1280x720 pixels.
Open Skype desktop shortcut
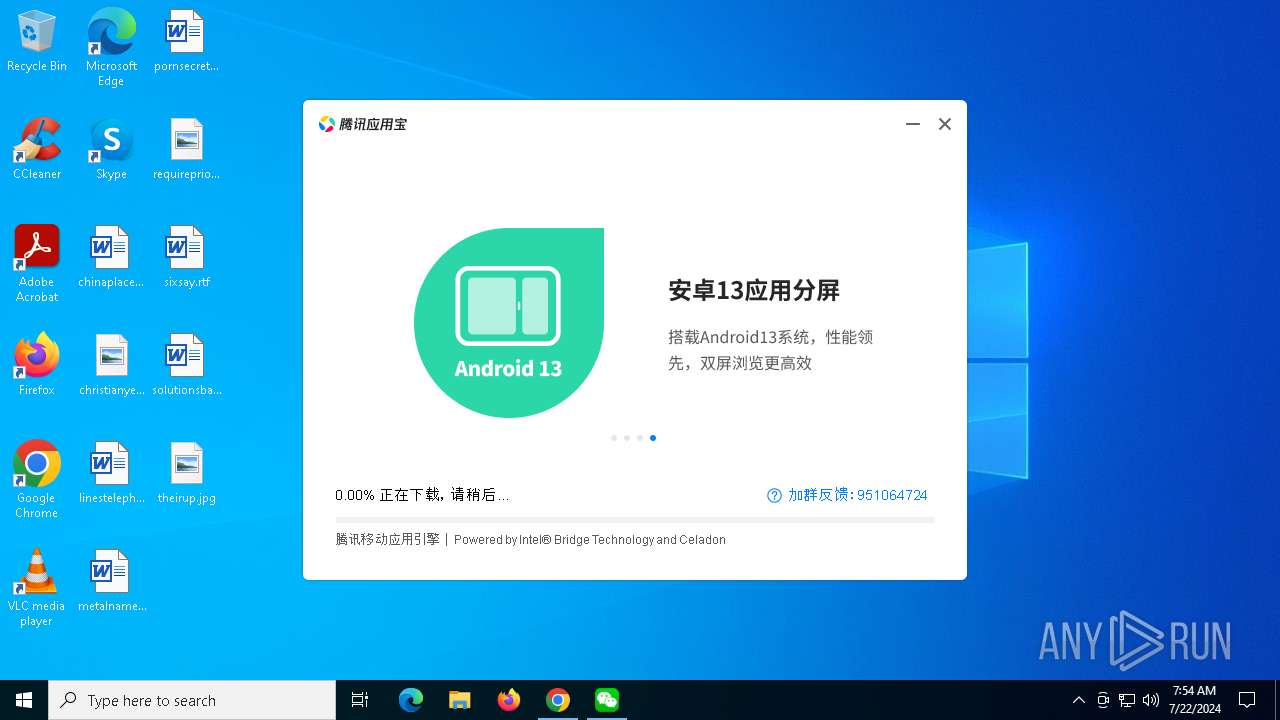111,150
